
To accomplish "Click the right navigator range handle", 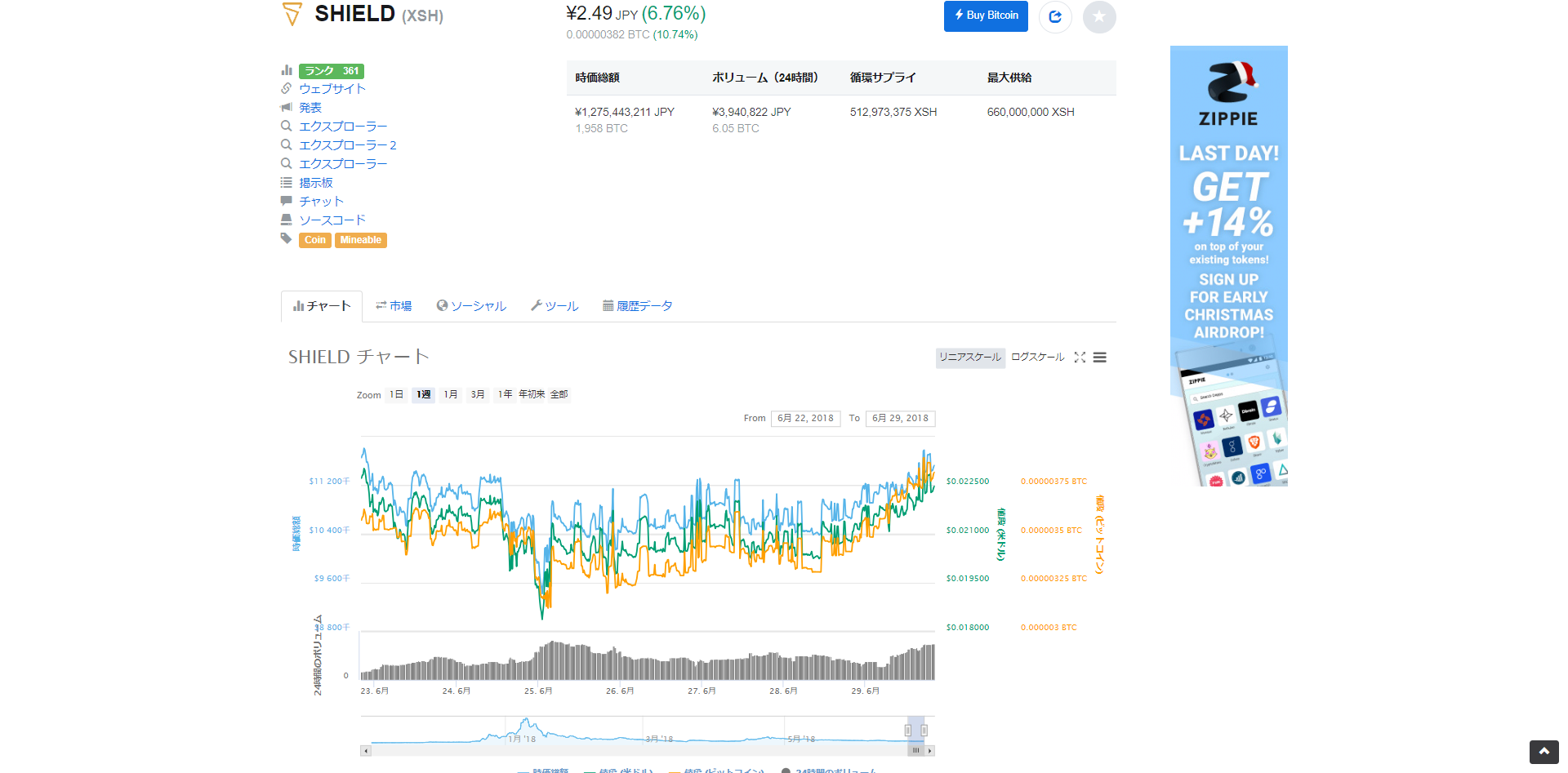I will tap(924, 731).
